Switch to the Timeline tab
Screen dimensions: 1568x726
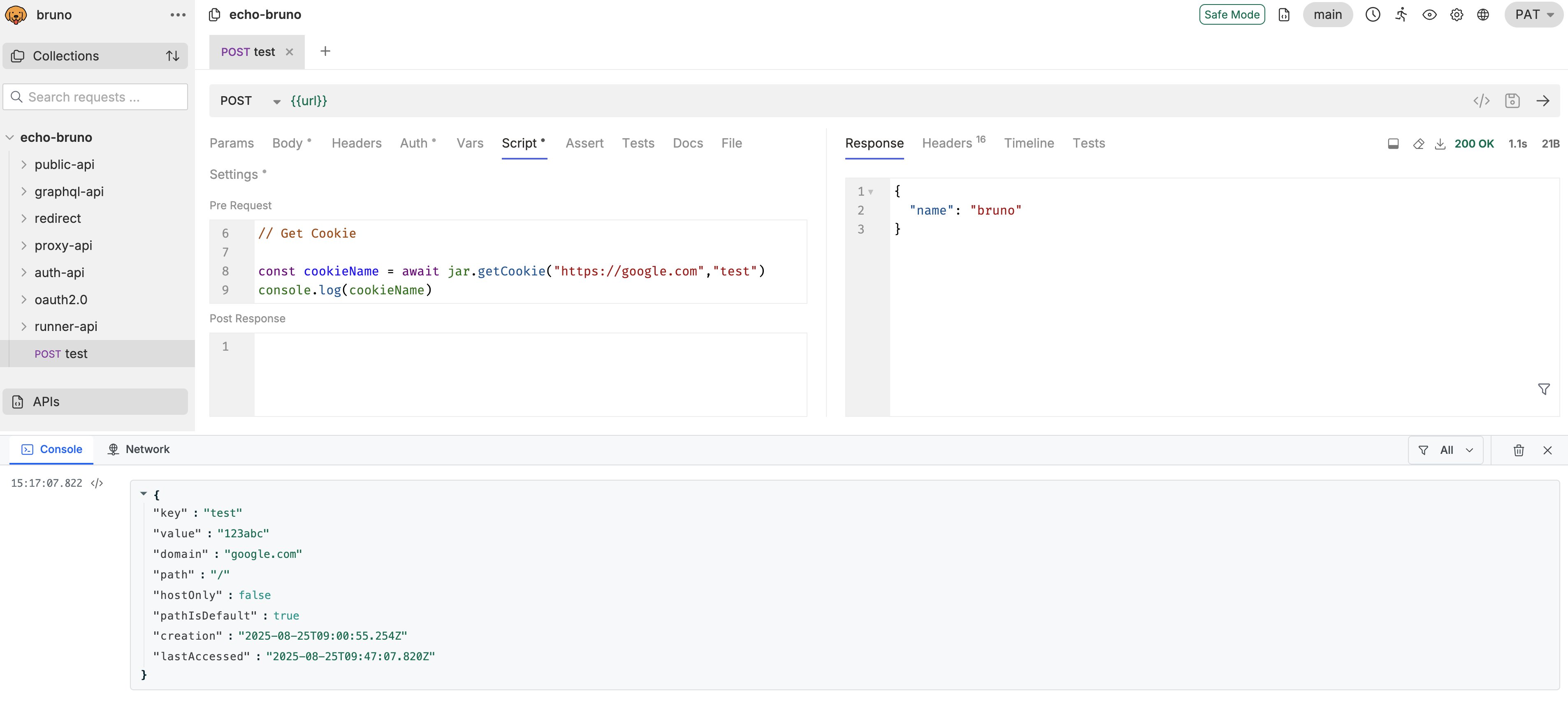(x=1029, y=143)
